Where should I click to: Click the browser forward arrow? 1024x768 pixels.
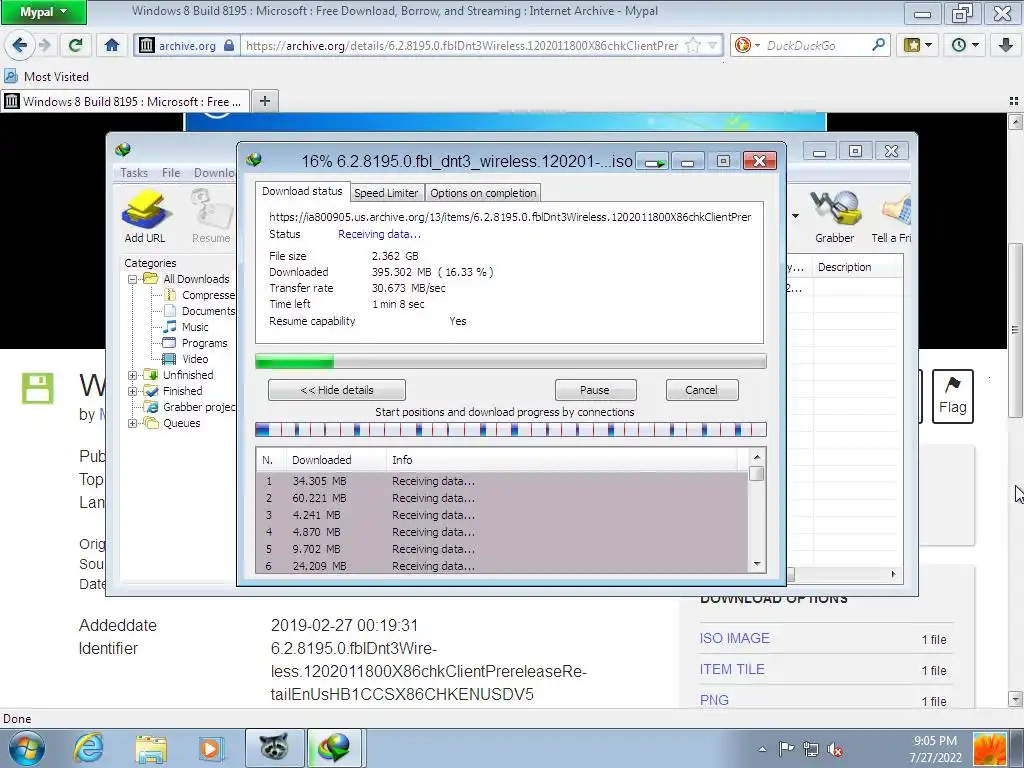(x=45, y=45)
